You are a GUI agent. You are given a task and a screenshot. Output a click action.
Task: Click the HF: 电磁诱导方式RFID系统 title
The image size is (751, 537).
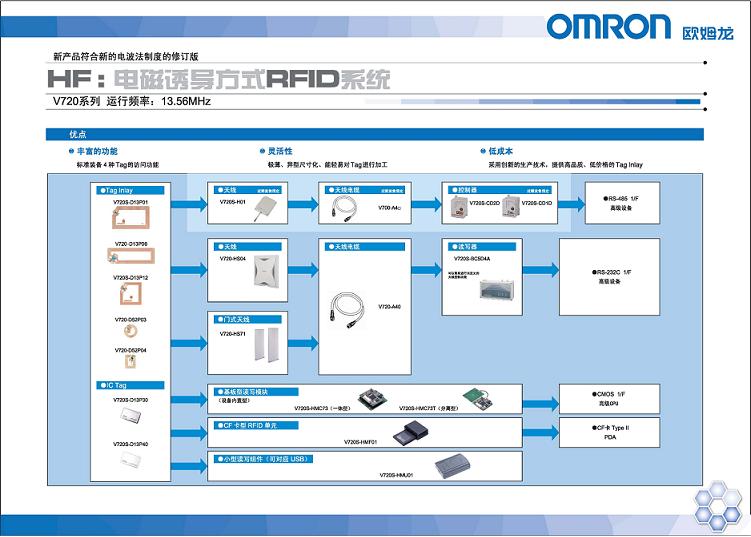click(x=219, y=79)
